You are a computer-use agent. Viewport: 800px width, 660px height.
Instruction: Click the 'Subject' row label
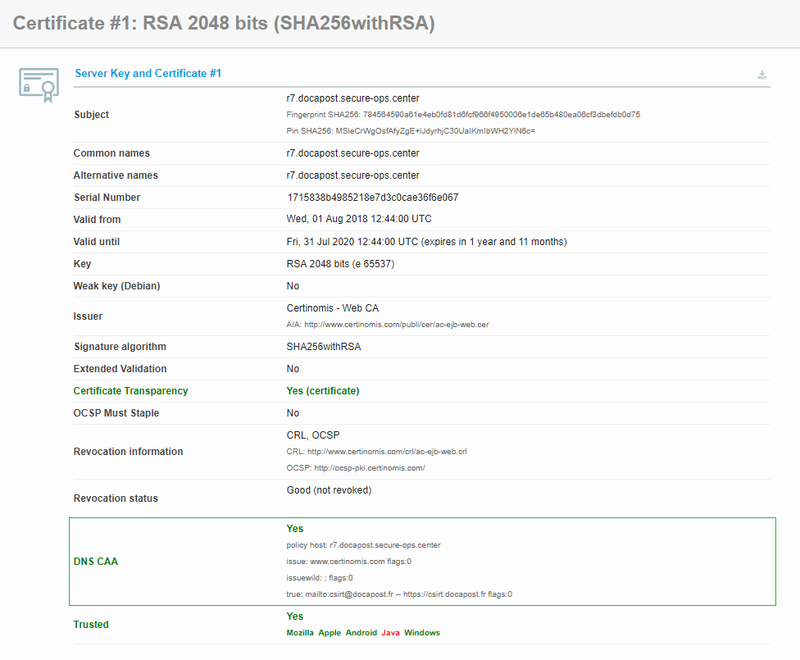91,115
